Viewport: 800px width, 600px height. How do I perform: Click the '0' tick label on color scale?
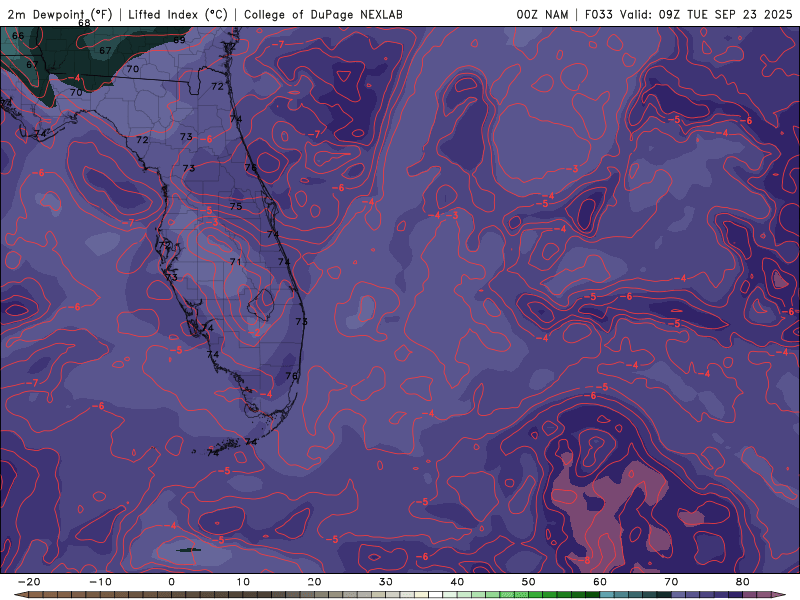click(x=171, y=582)
